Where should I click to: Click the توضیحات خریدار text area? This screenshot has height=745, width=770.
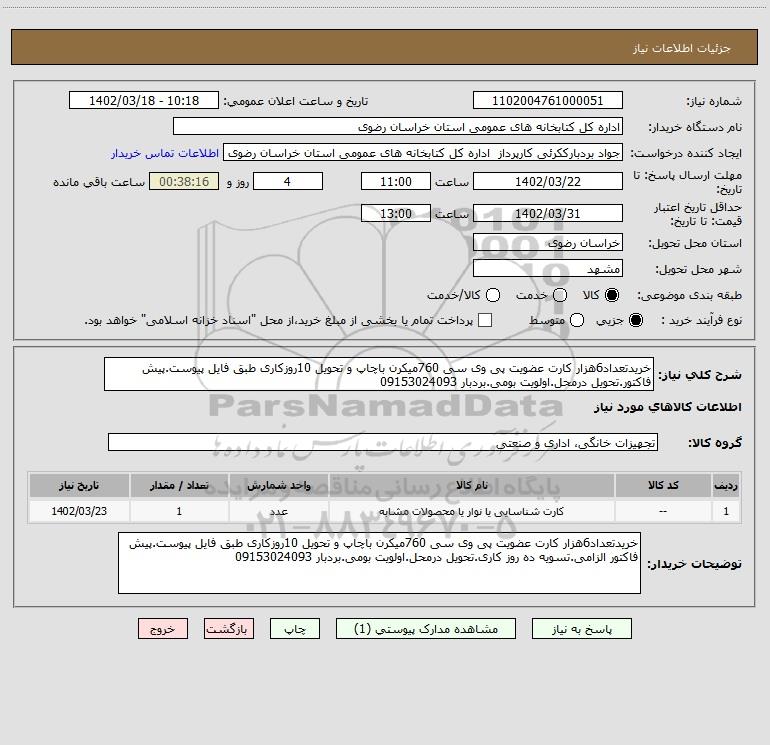pyautogui.click(x=379, y=563)
